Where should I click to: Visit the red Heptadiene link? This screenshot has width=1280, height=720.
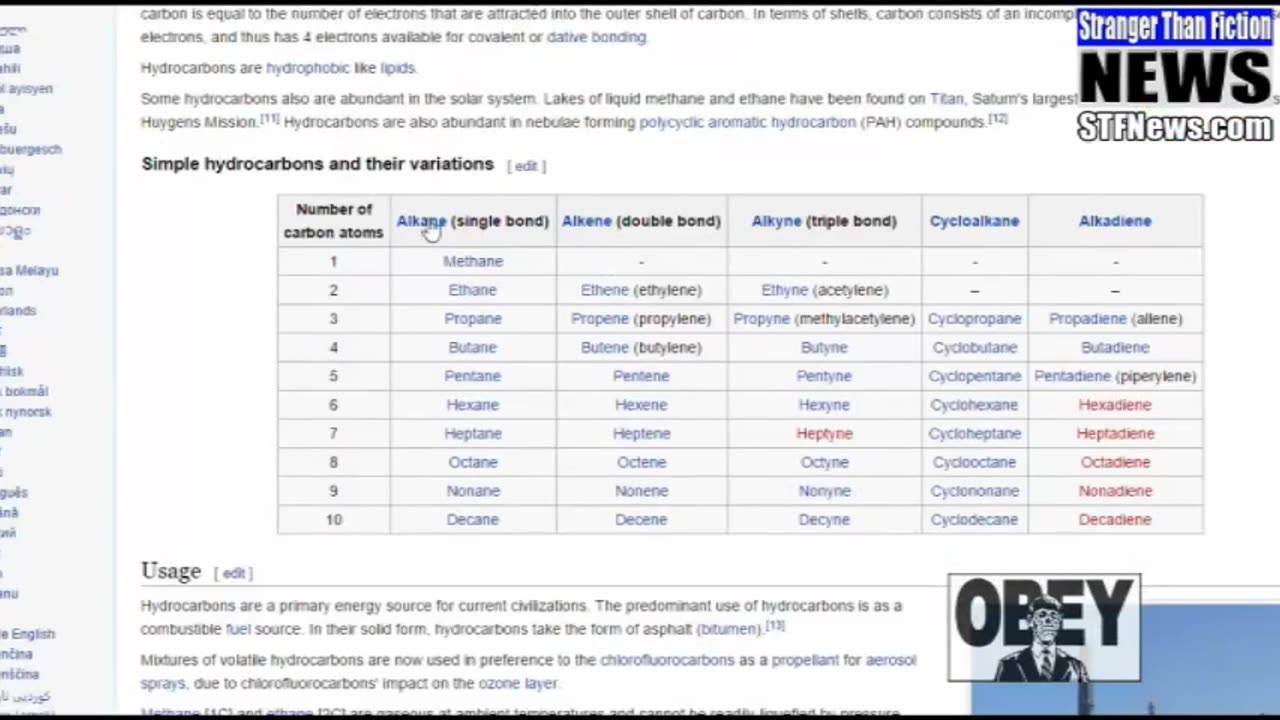[1115, 434]
